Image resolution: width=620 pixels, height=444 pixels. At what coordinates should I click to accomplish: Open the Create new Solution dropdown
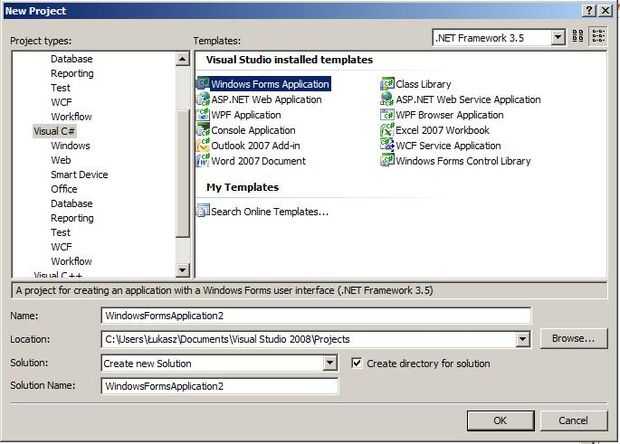(x=330, y=363)
